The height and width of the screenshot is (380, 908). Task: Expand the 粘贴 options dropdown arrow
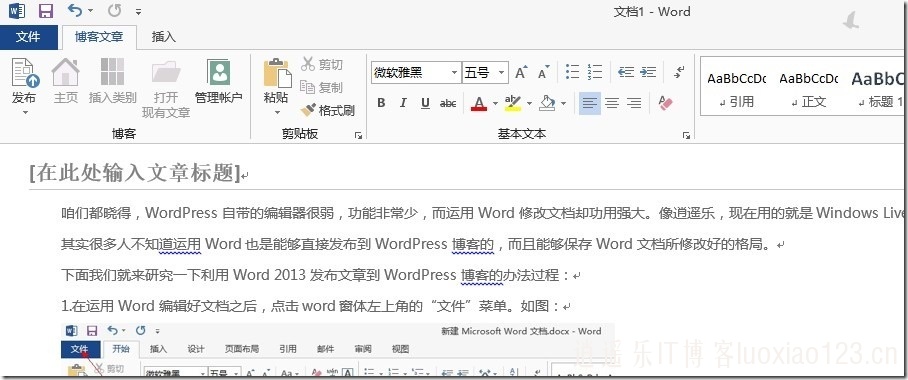click(277, 112)
